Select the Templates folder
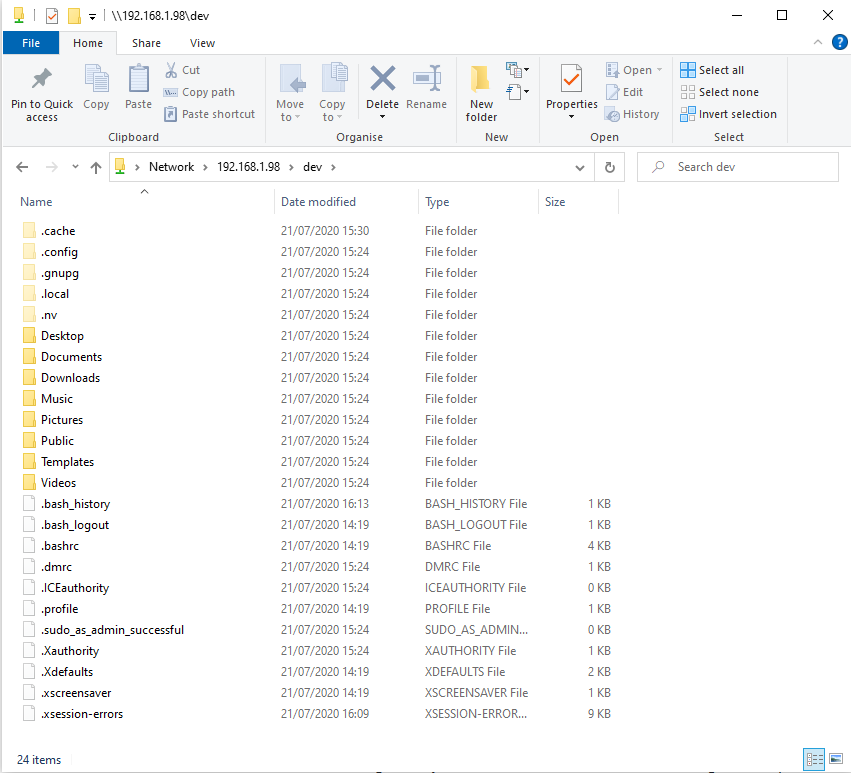 pyautogui.click(x=67, y=462)
